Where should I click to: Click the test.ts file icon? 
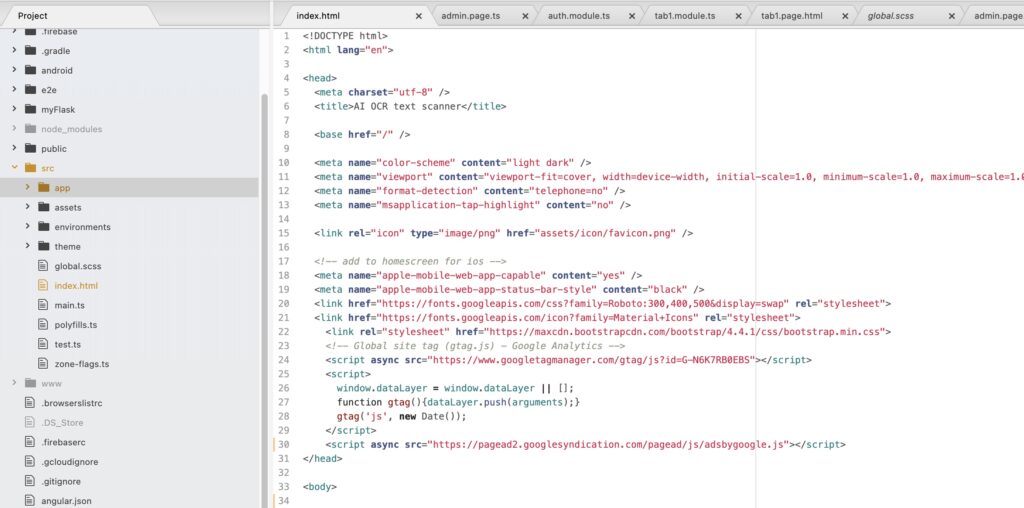(43, 344)
